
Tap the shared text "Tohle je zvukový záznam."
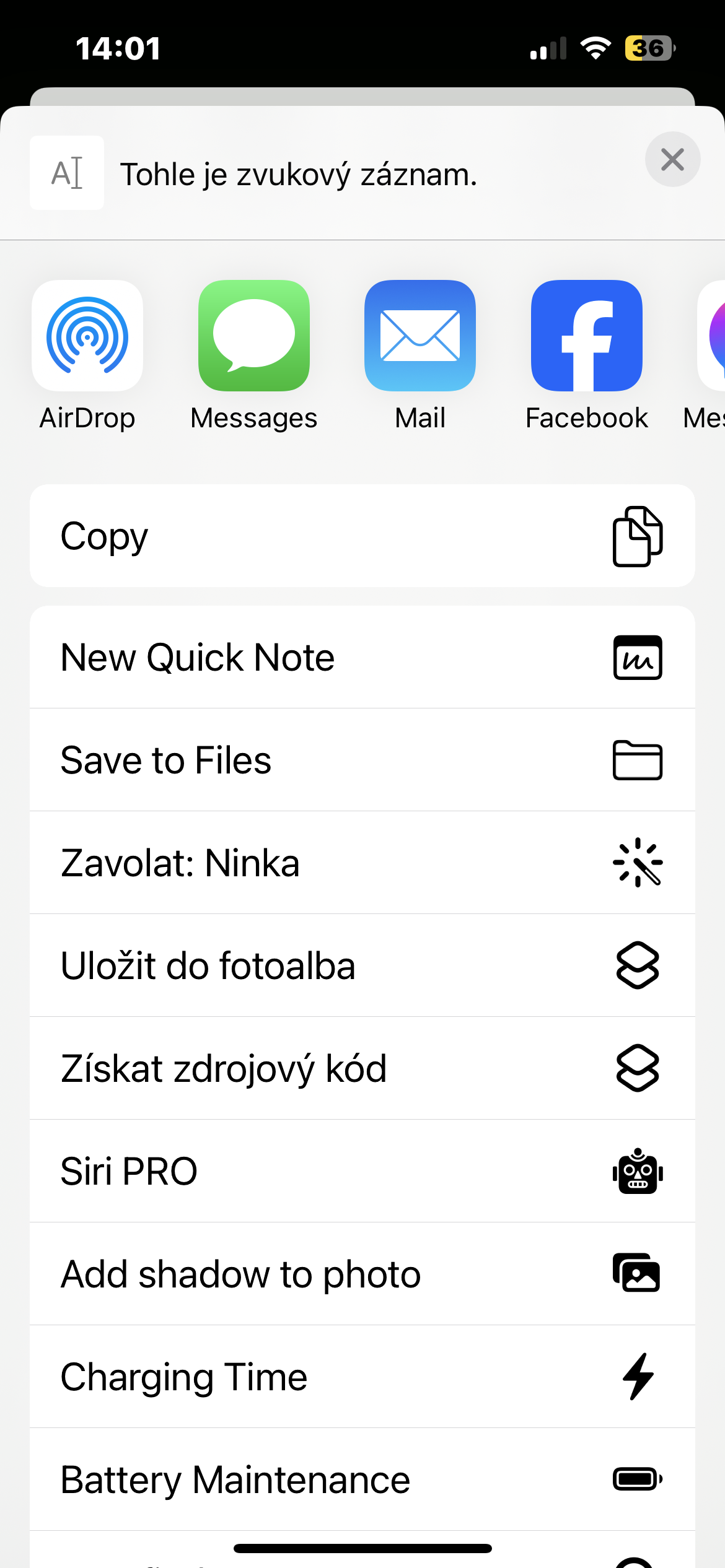299,175
